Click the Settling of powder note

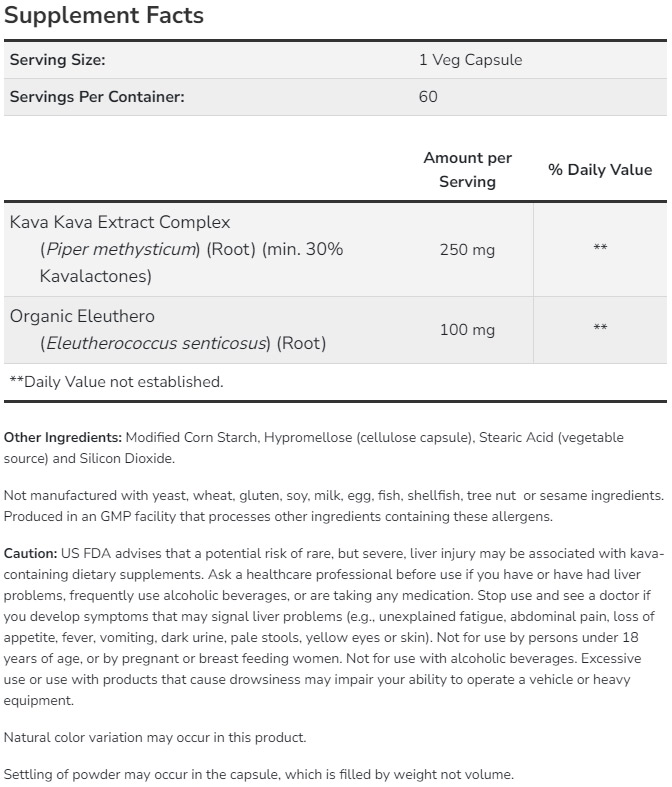click(x=258, y=774)
